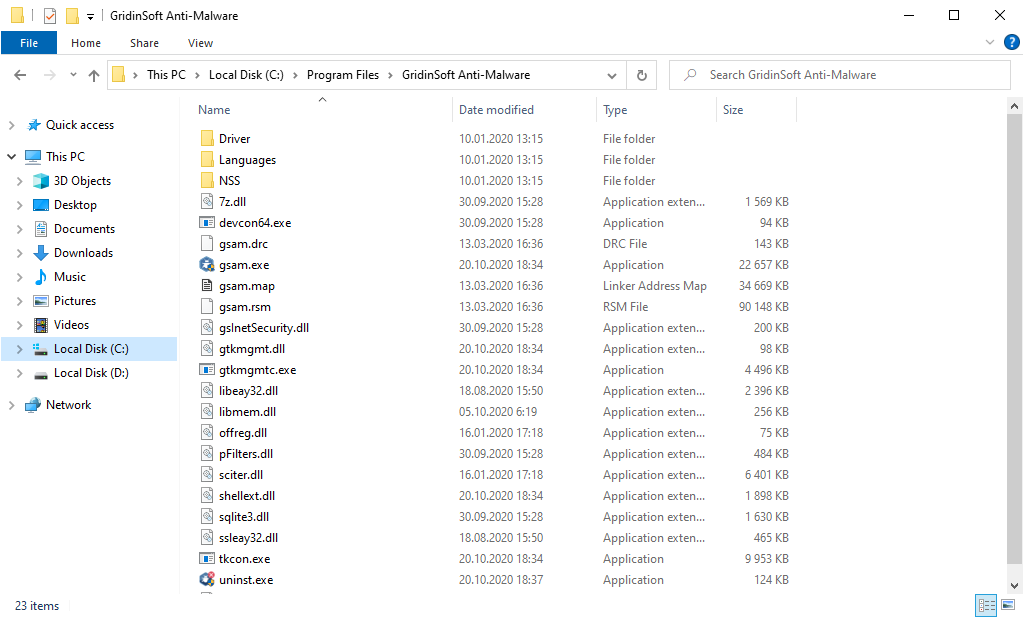Open the View ribbon tab
The image size is (1024, 618).
(x=200, y=43)
